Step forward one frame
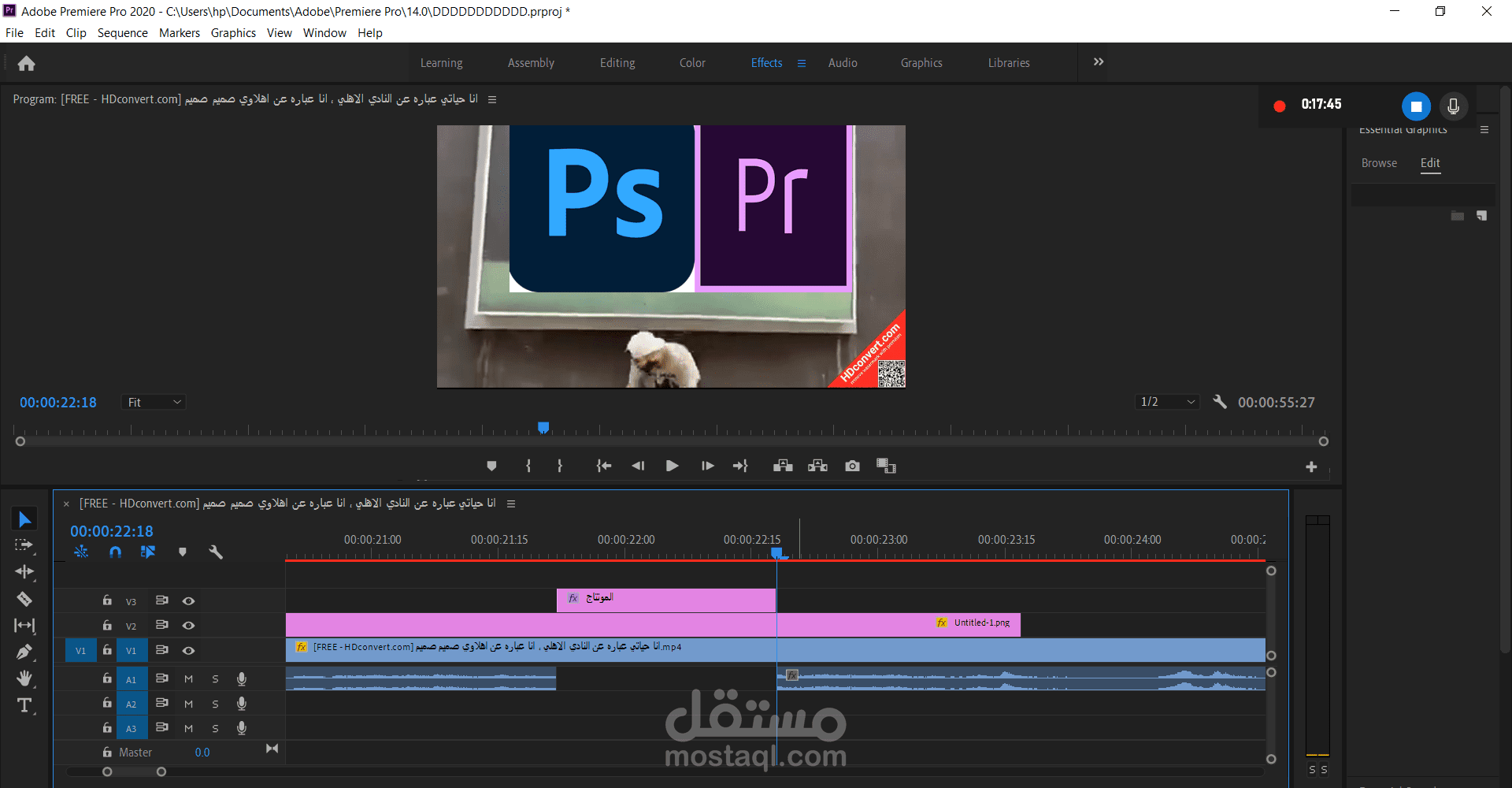The height and width of the screenshot is (788, 1512). pyautogui.click(x=707, y=466)
